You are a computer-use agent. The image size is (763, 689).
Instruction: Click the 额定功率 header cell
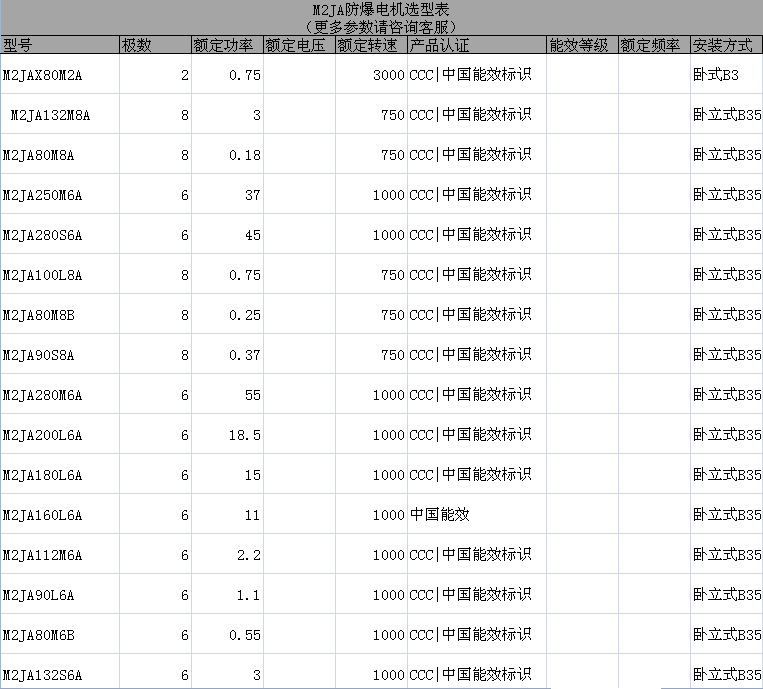coord(226,45)
